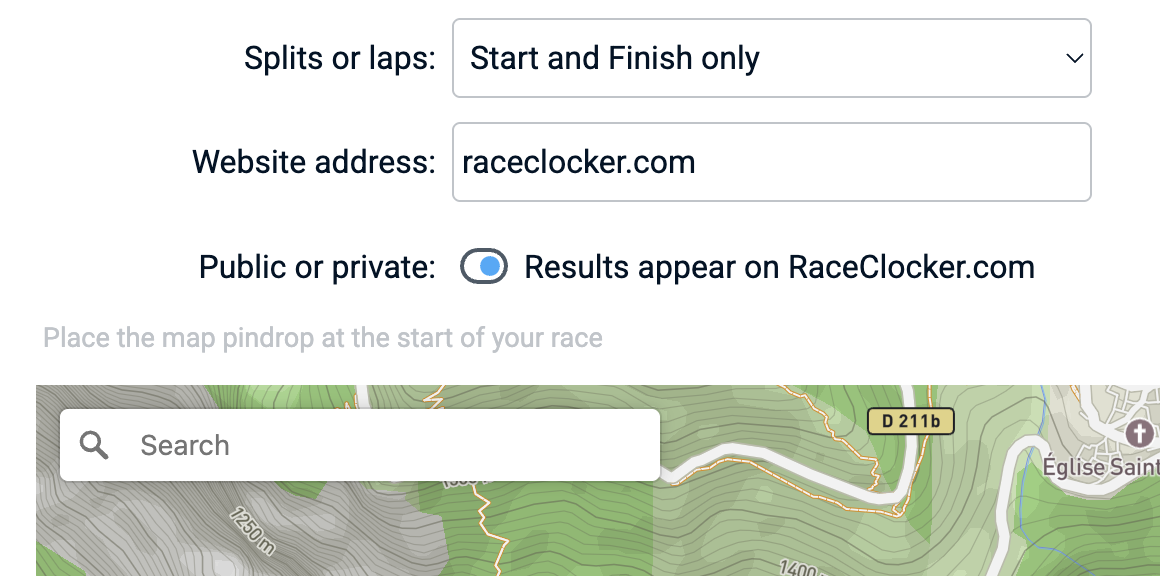Click the map Search text box

390,445
